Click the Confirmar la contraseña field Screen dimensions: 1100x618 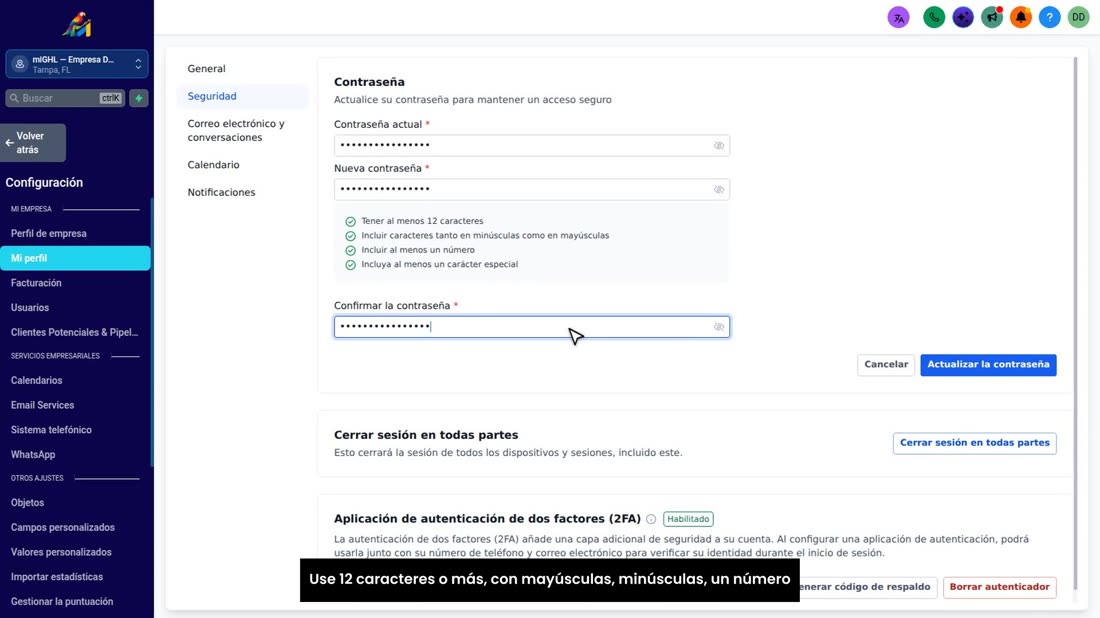[x=532, y=327]
